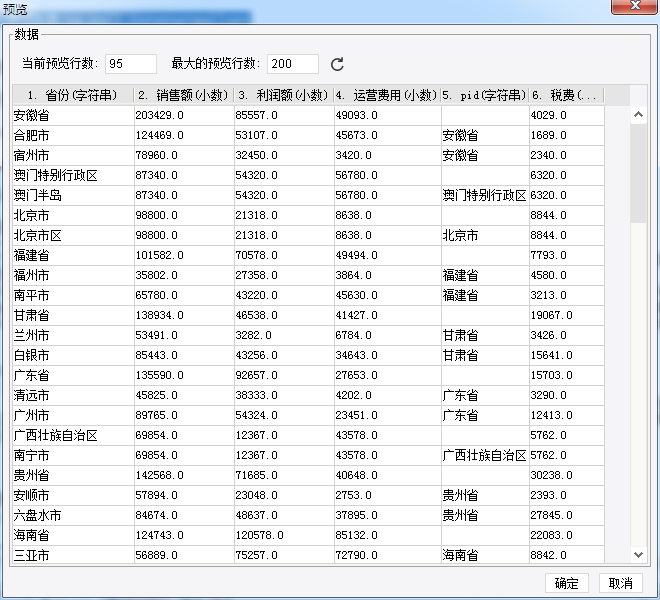Focus the 当前预览行数 input field
The width and height of the screenshot is (660, 600).
(131, 64)
